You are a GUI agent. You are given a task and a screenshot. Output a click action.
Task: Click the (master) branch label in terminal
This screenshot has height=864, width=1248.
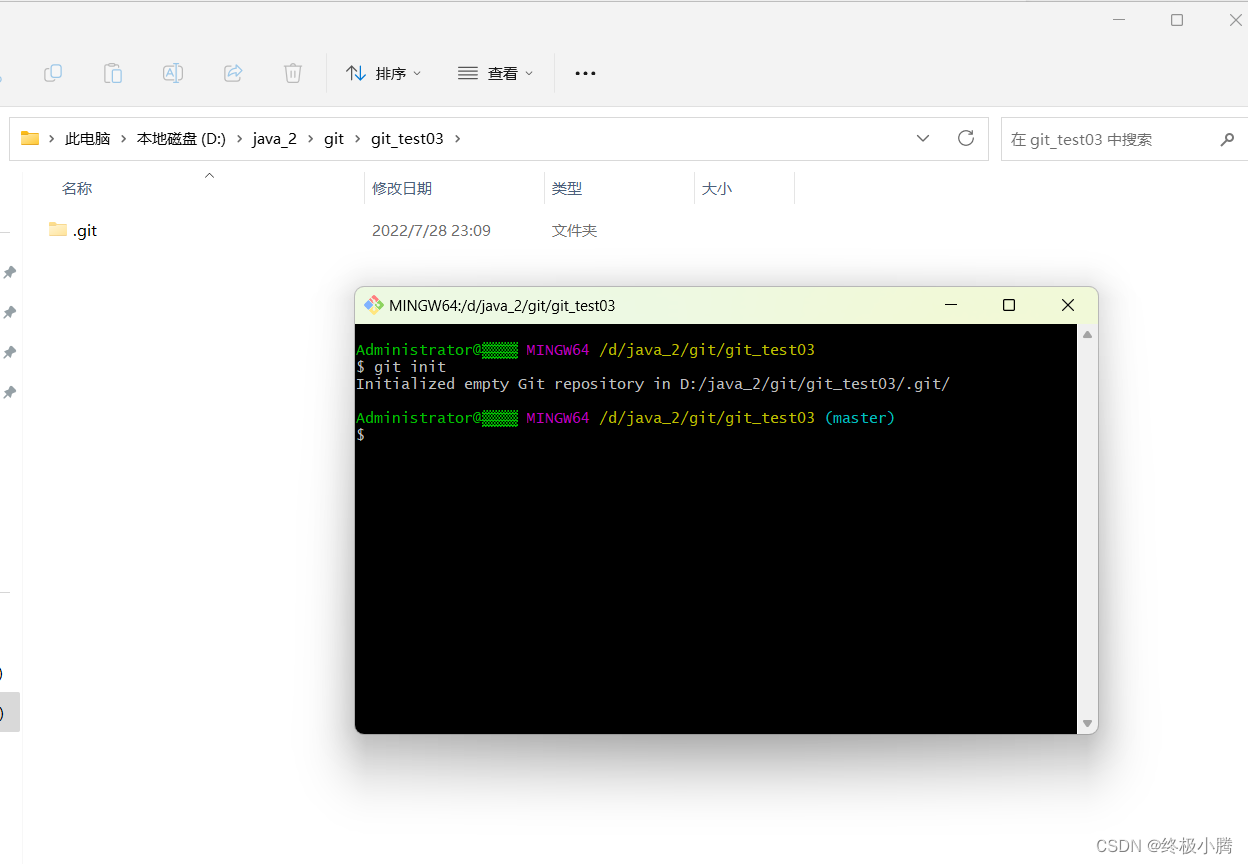pyautogui.click(x=860, y=418)
